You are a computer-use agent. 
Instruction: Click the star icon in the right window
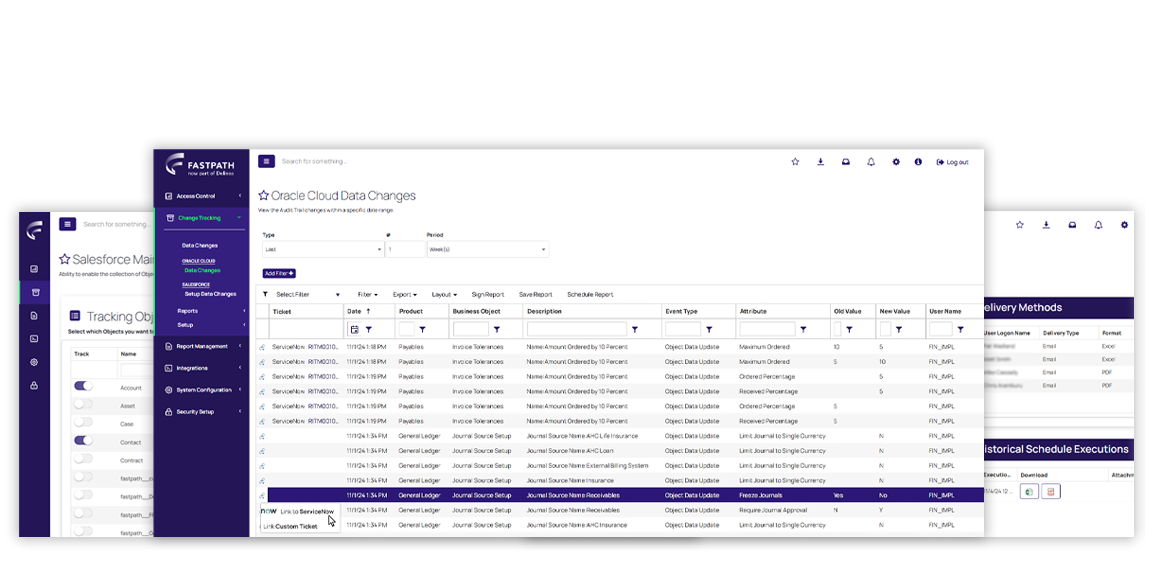pyautogui.click(x=1019, y=225)
